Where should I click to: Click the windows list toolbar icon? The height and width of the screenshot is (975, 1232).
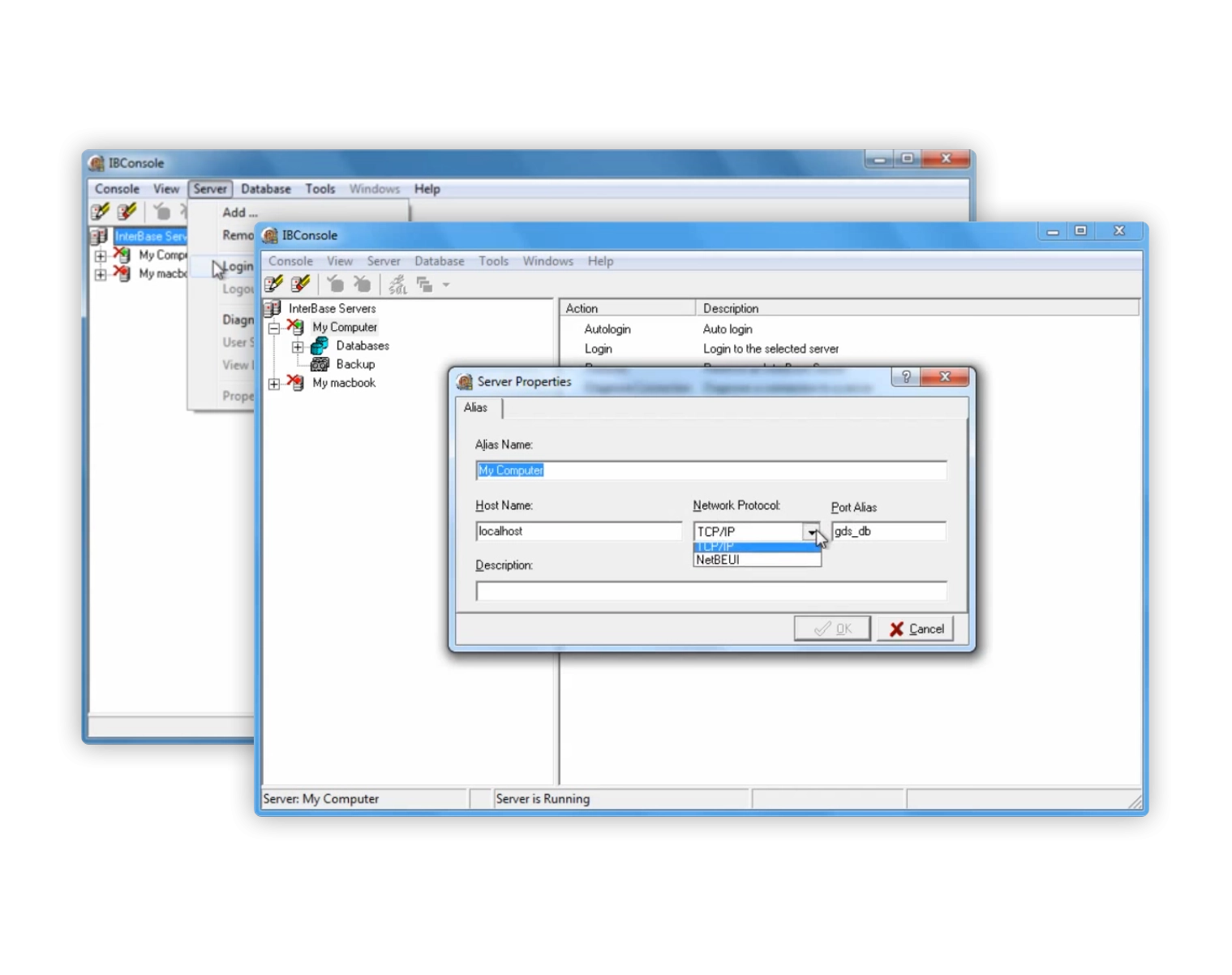(x=424, y=284)
